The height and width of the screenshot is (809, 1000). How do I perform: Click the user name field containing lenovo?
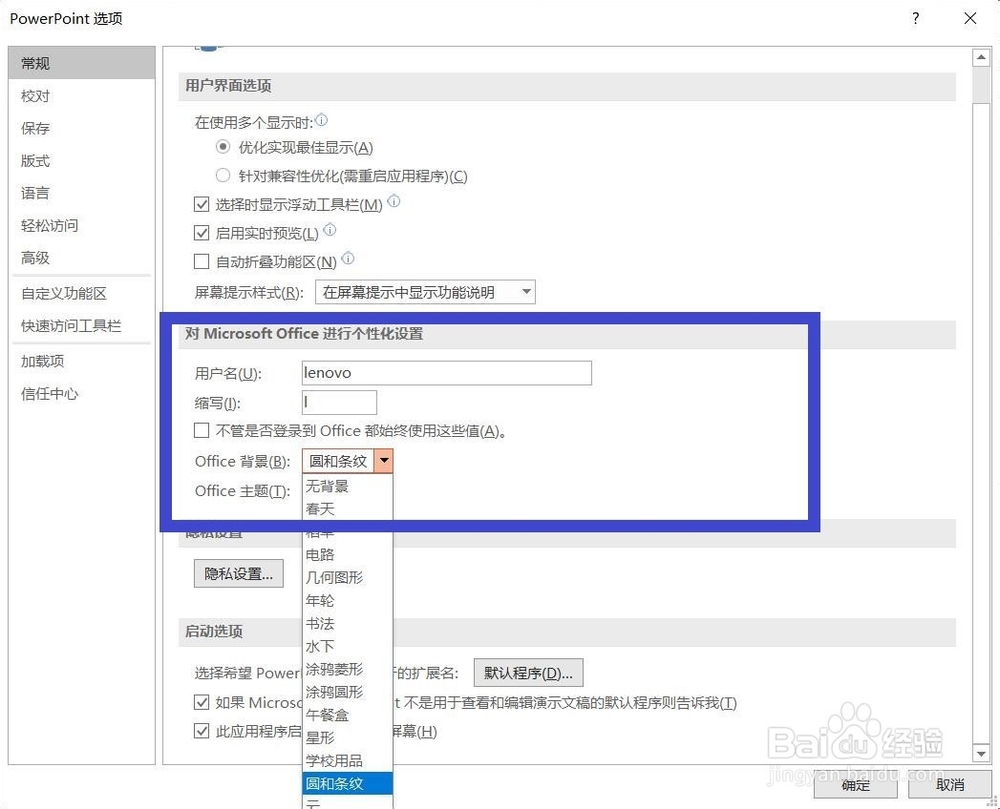pos(446,373)
